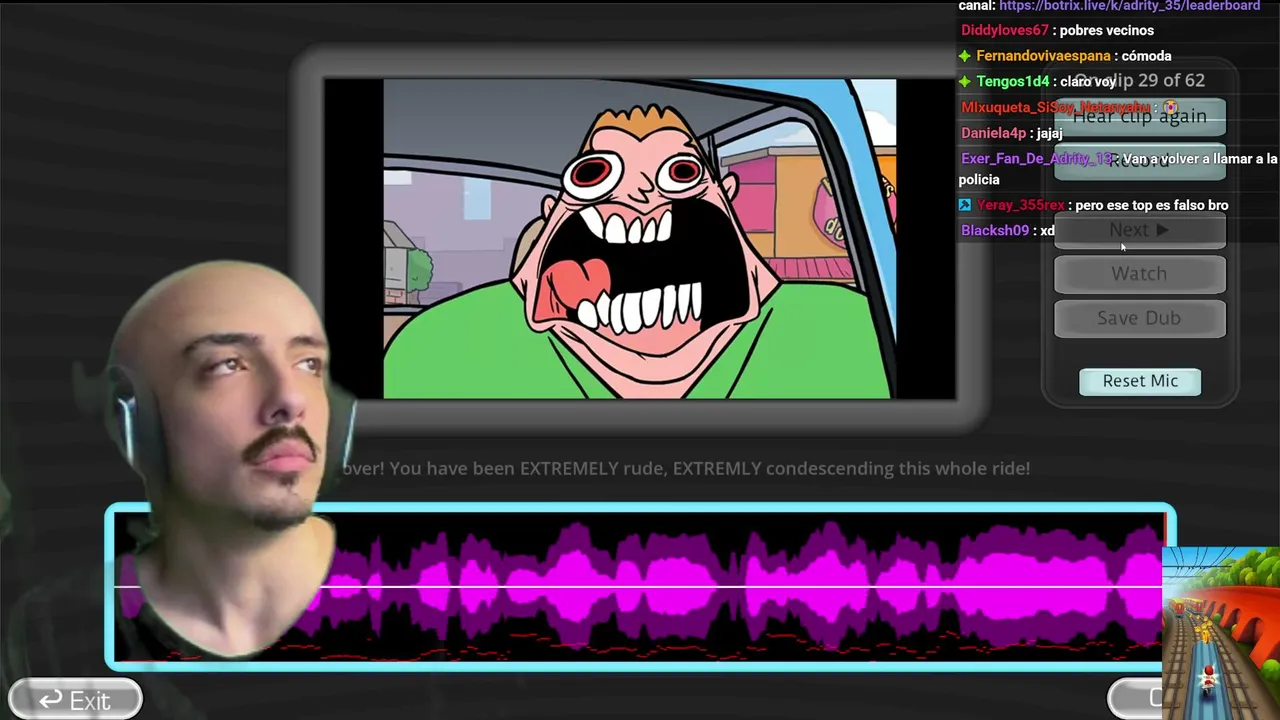
Task: Select the Tengos1d4 username in chat
Action: 1013,81
